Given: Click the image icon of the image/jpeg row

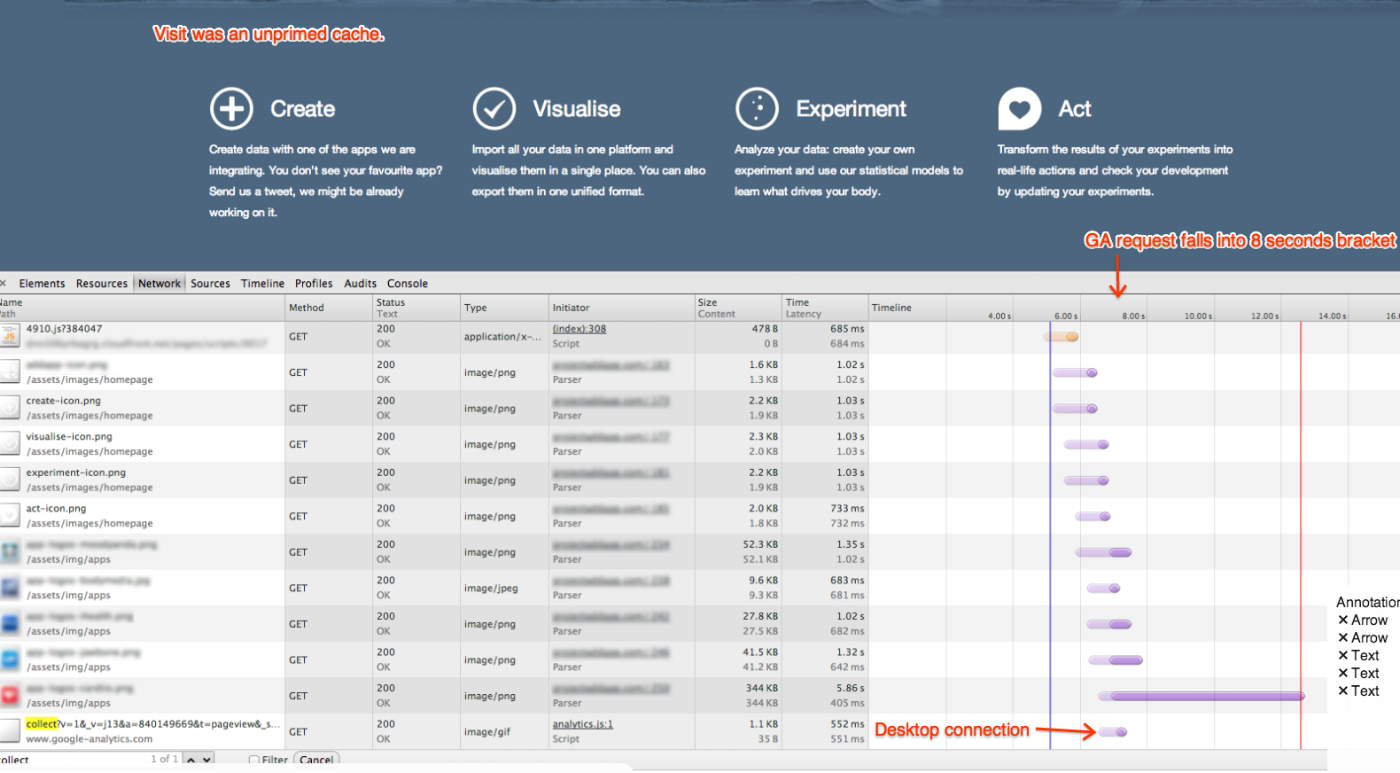Looking at the screenshot, I should click(10, 588).
